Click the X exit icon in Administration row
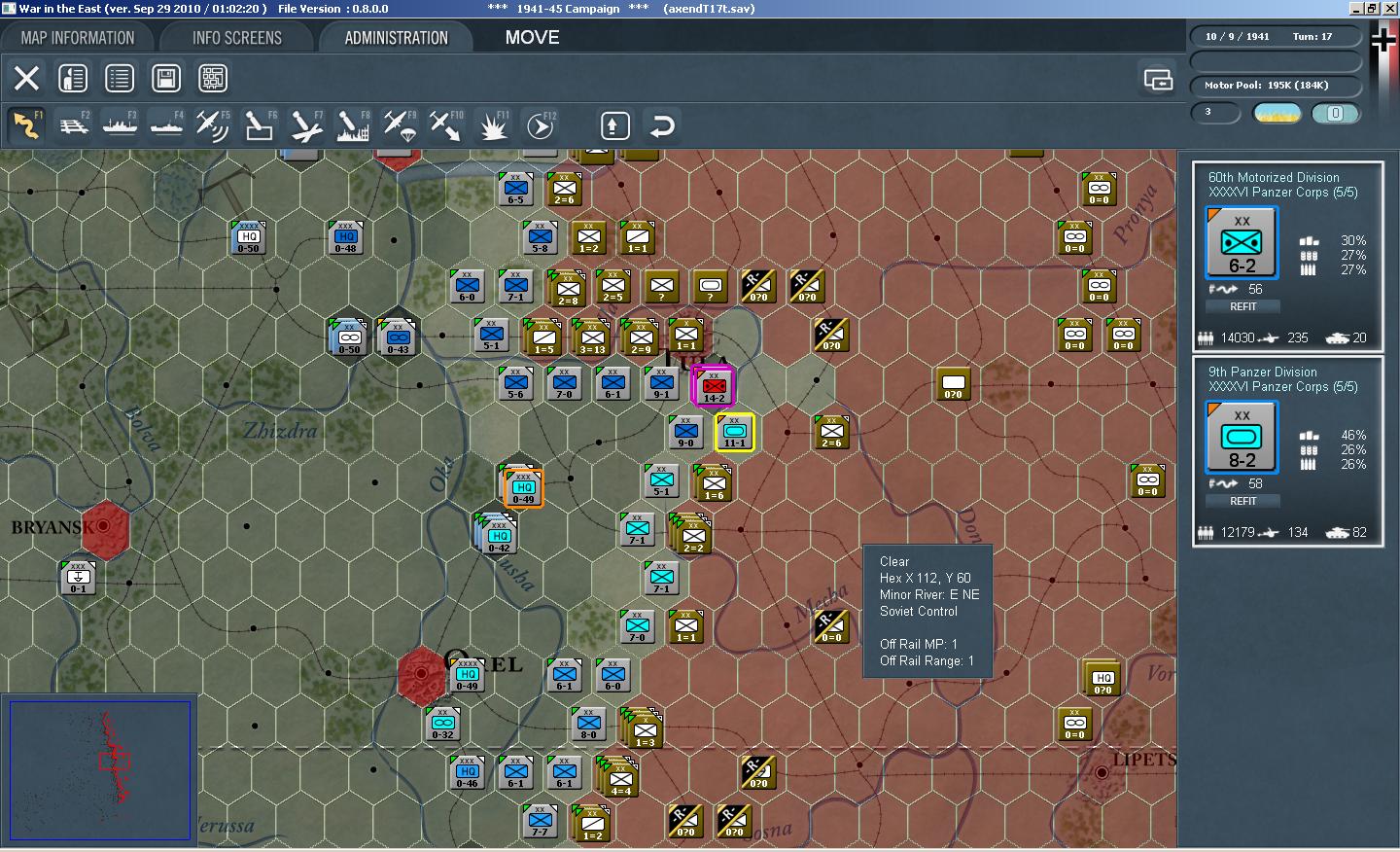 pyautogui.click(x=26, y=78)
